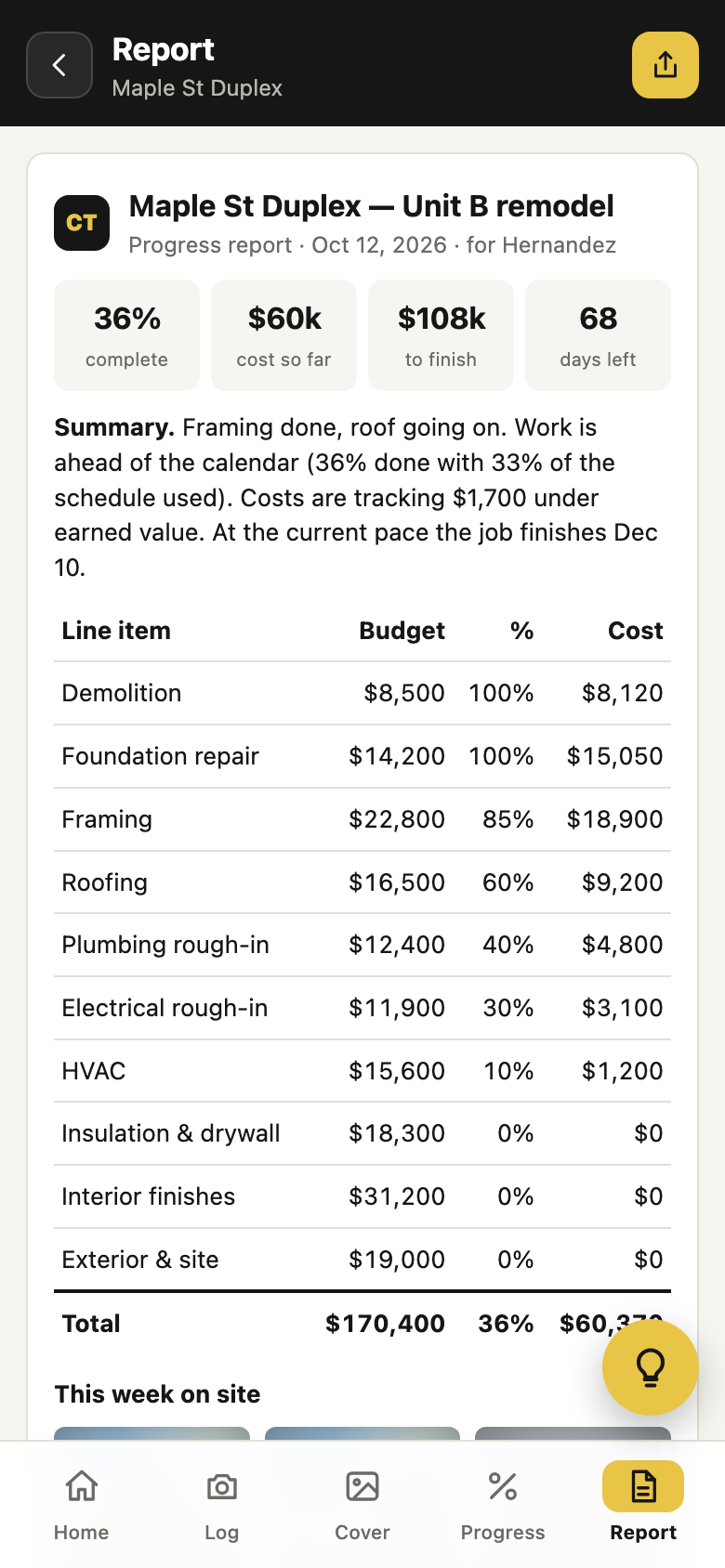Select the Framing line item row
Viewport: 725px width, 1568px height.
362,819
